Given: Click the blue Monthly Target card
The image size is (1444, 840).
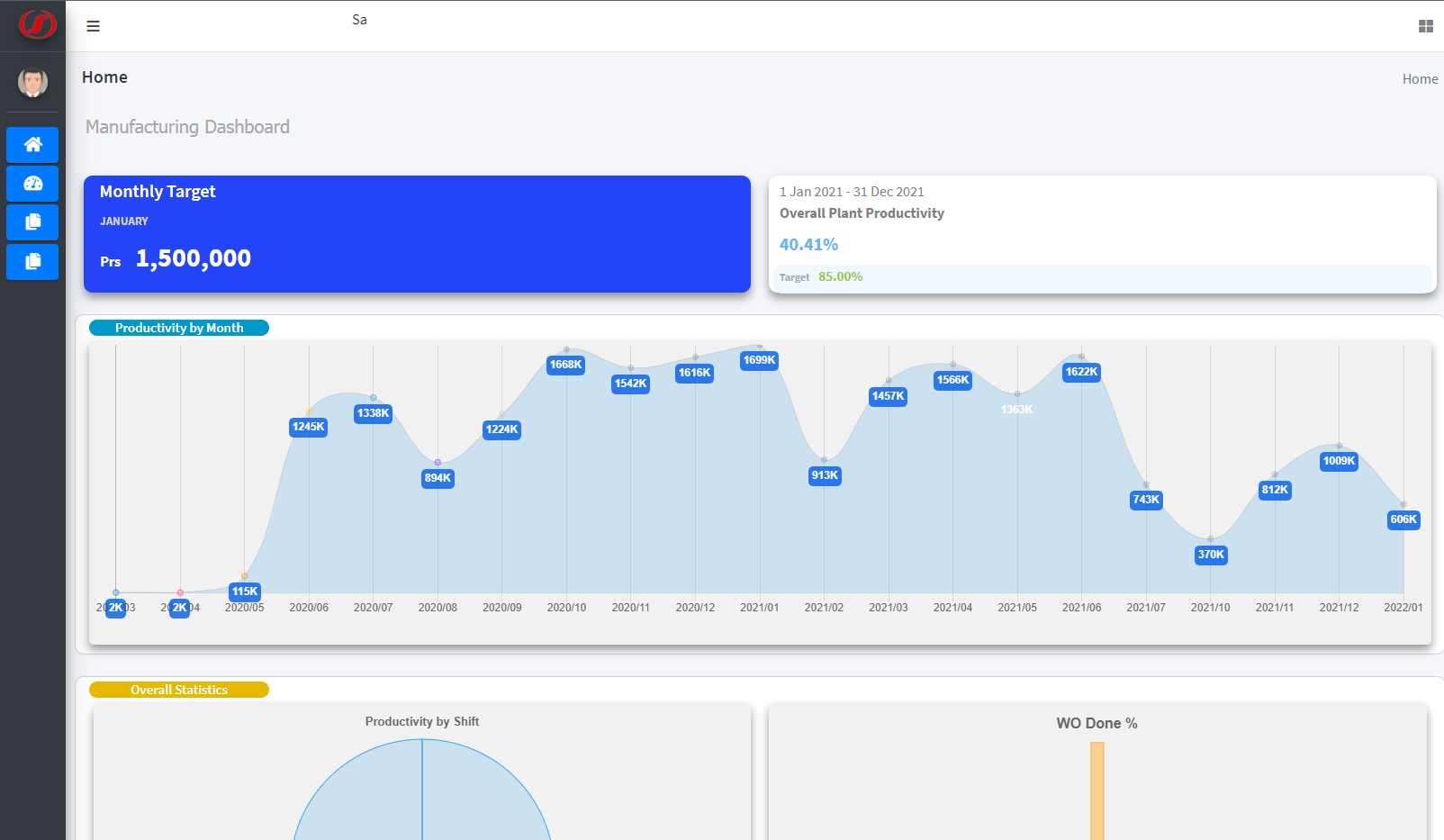Looking at the screenshot, I should (417, 234).
